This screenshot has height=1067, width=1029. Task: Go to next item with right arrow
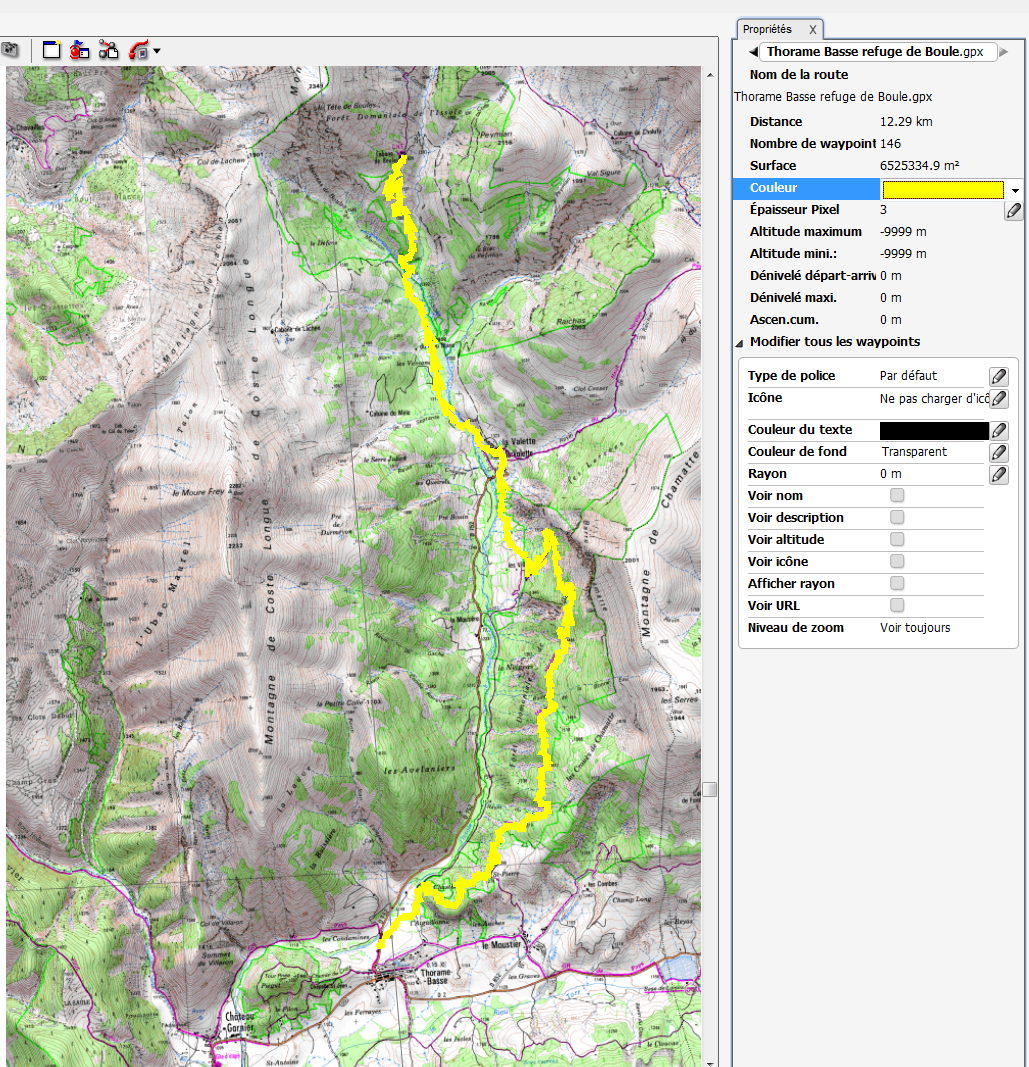click(x=1004, y=52)
